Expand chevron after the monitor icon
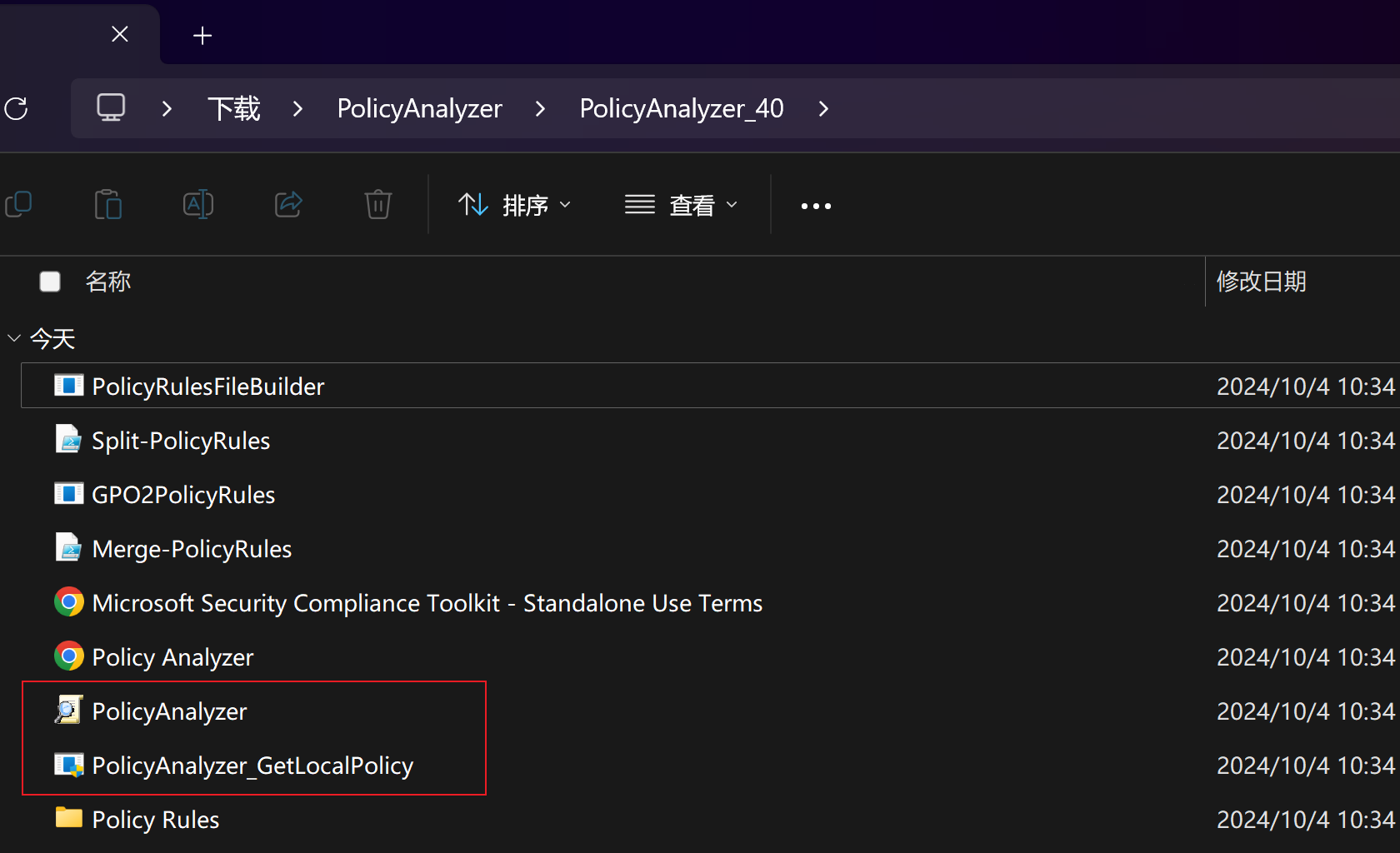 click(x=167, y=108)
